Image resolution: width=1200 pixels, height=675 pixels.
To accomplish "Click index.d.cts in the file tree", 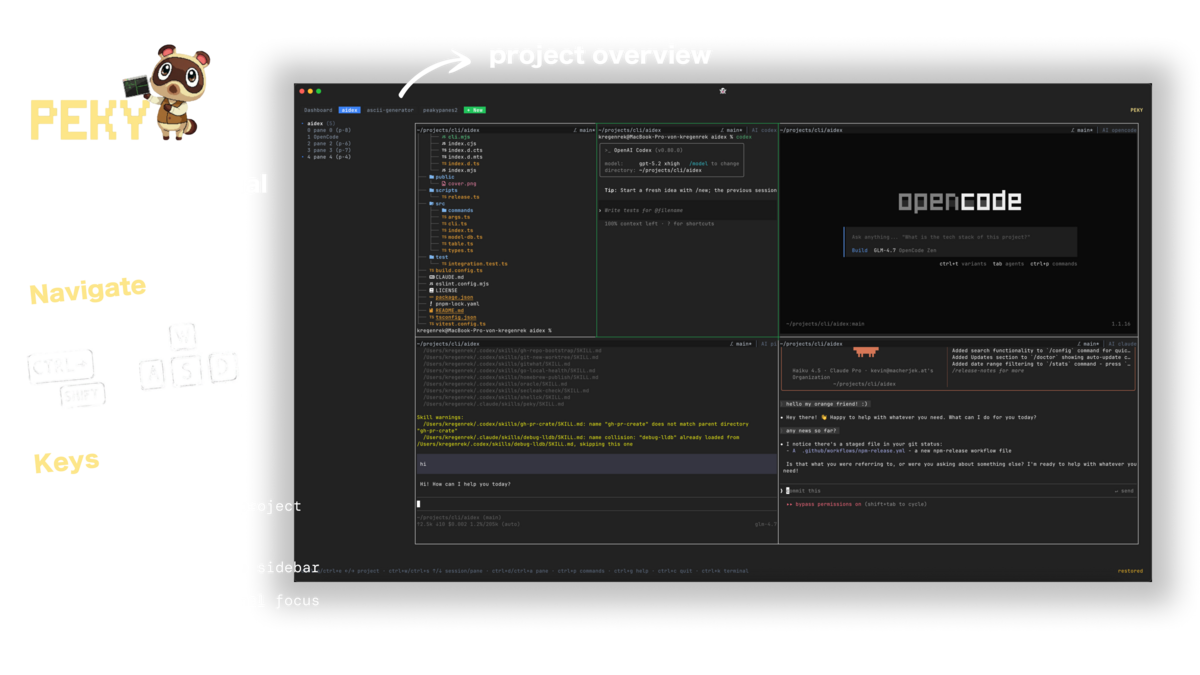I will [463, 150].
